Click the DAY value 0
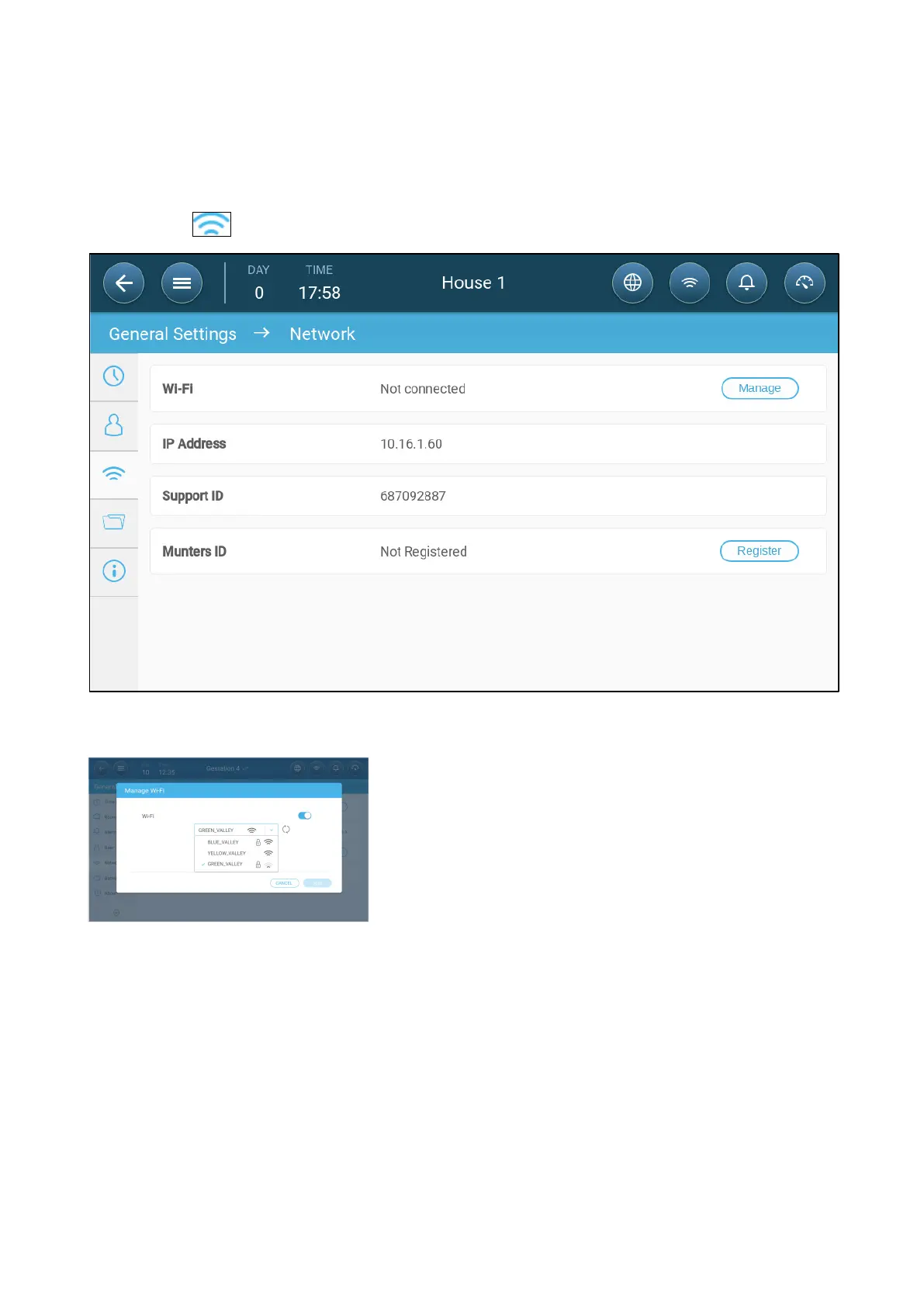The height and width of the screenshot is (1307, 924). click(259, 293)
